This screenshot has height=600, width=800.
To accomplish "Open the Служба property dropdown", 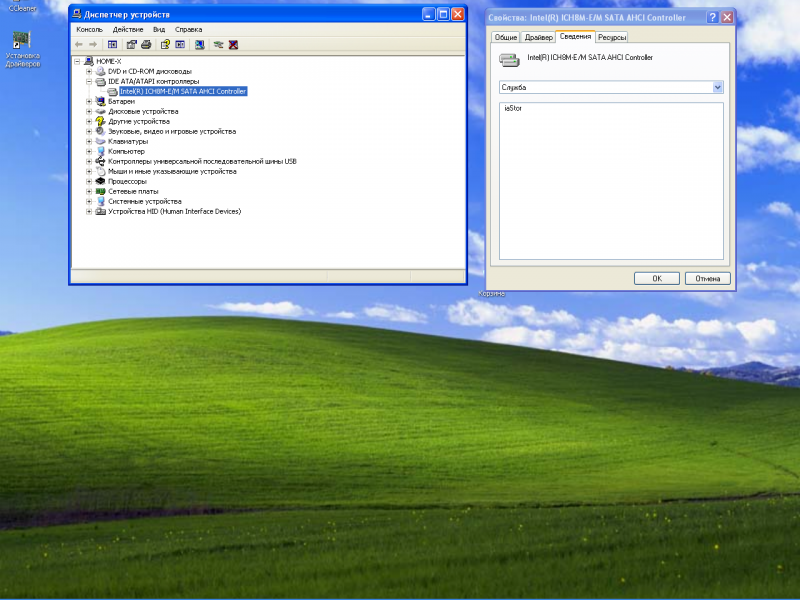I will (x=717, y=87).
